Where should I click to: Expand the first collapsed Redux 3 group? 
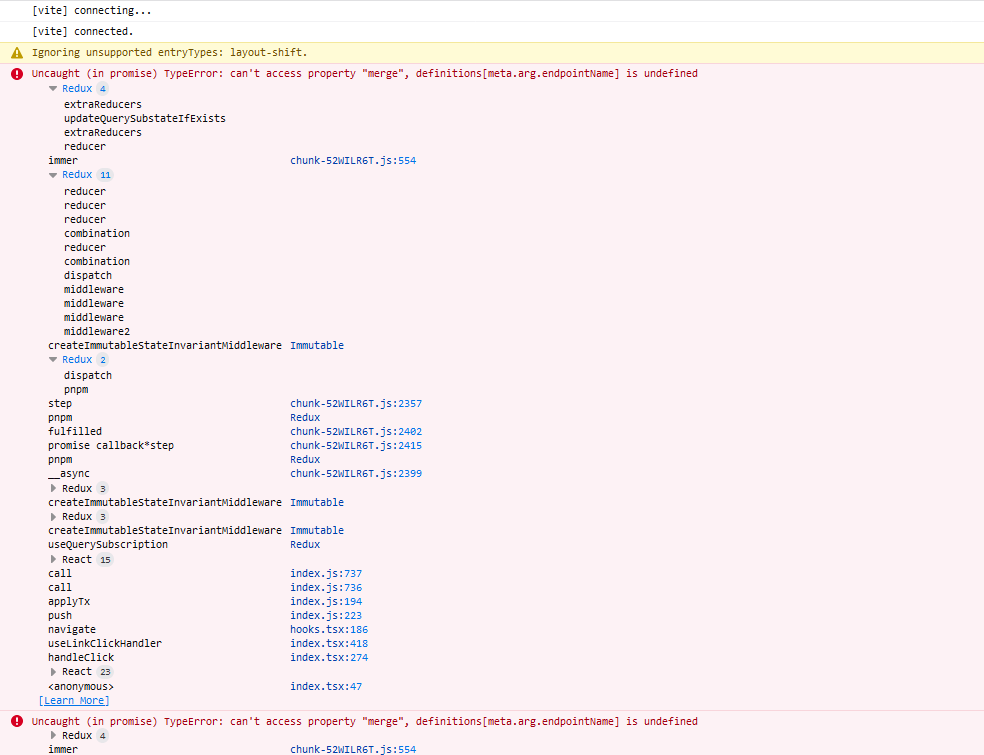tap(53, 487)
